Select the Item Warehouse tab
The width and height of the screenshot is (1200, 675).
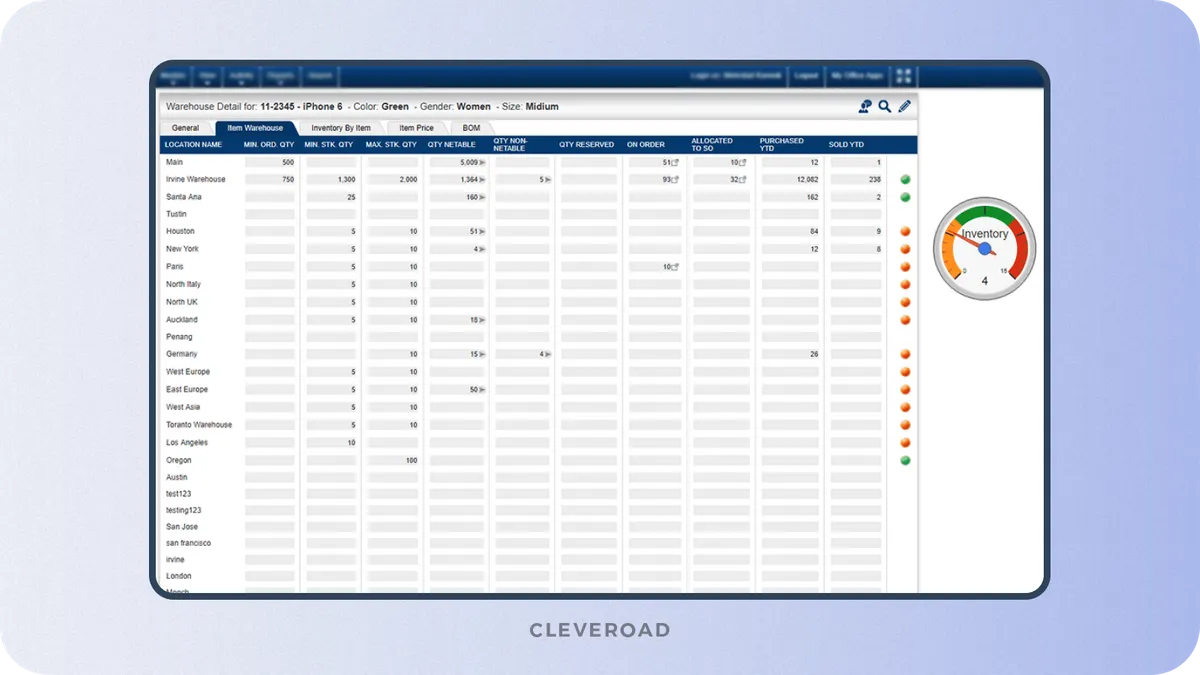point(255,128)
